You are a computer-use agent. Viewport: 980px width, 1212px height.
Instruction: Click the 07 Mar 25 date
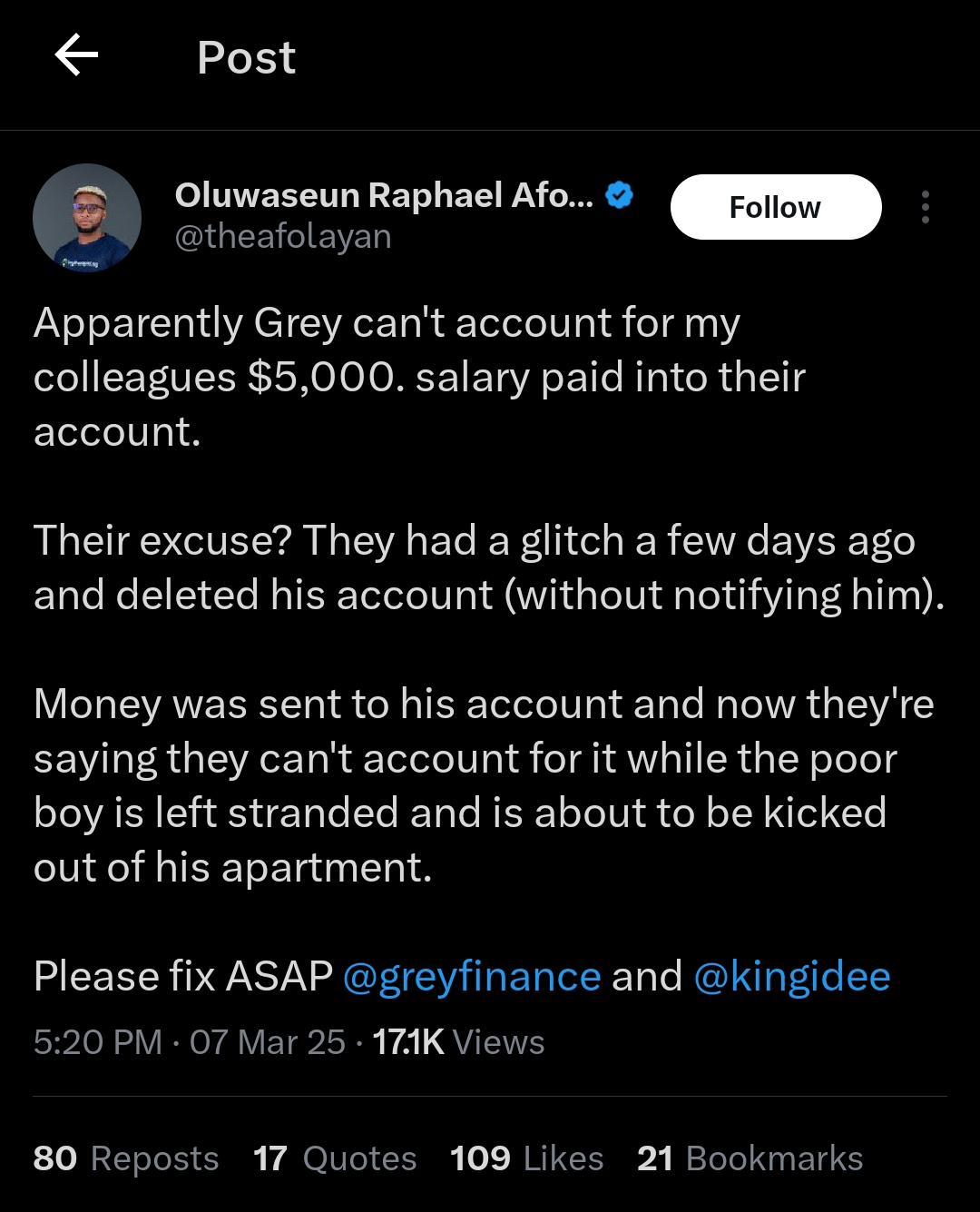pyautogui.click(x=268, y=1042)
